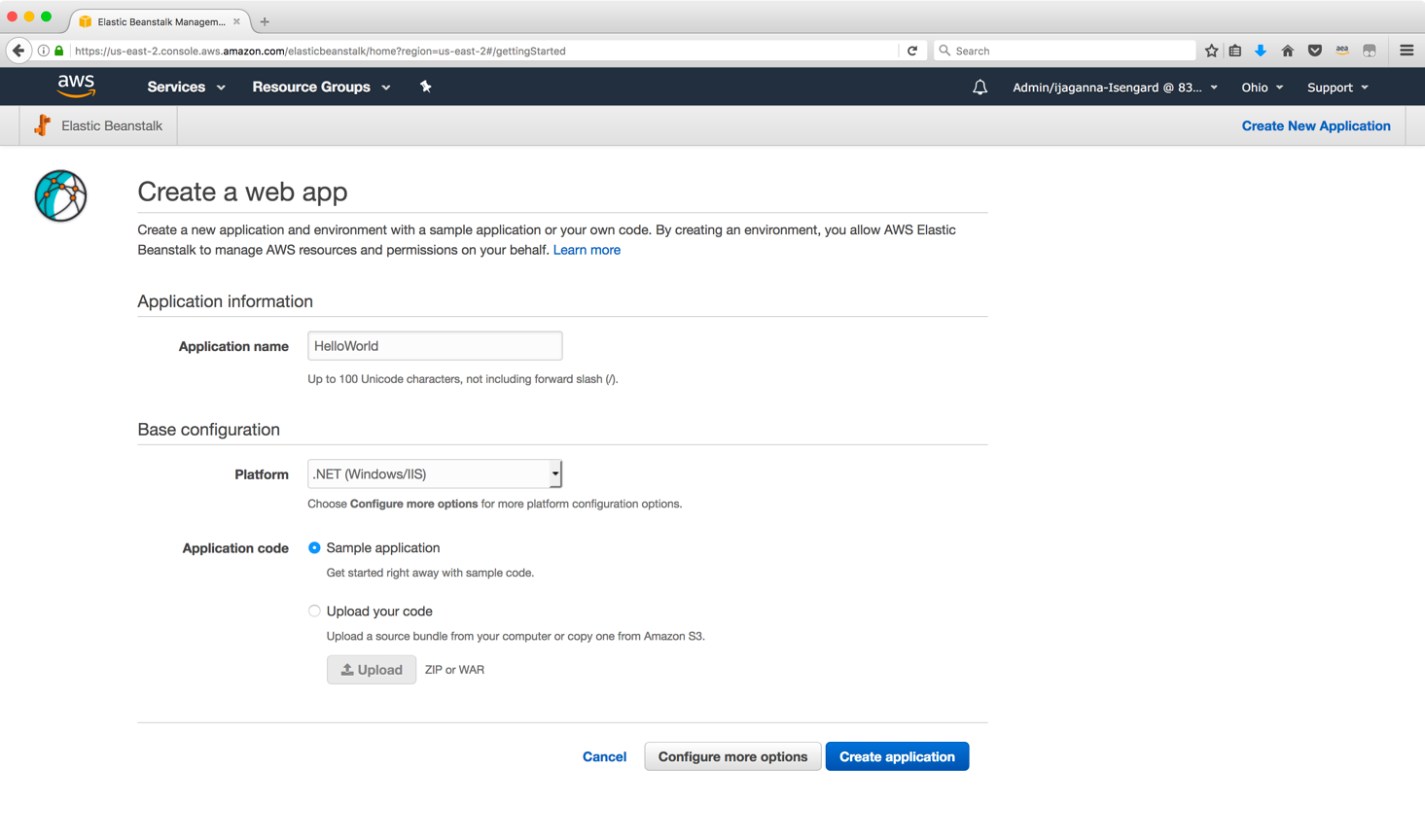Close the Elastic Beanstalk Management tab
This screenshot has height=840, width=1425.
coord(236,21)
